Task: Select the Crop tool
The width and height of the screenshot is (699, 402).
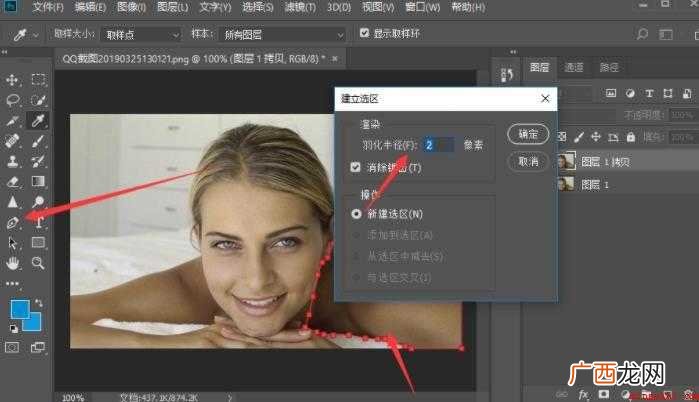Action: [x=12, y=120]
